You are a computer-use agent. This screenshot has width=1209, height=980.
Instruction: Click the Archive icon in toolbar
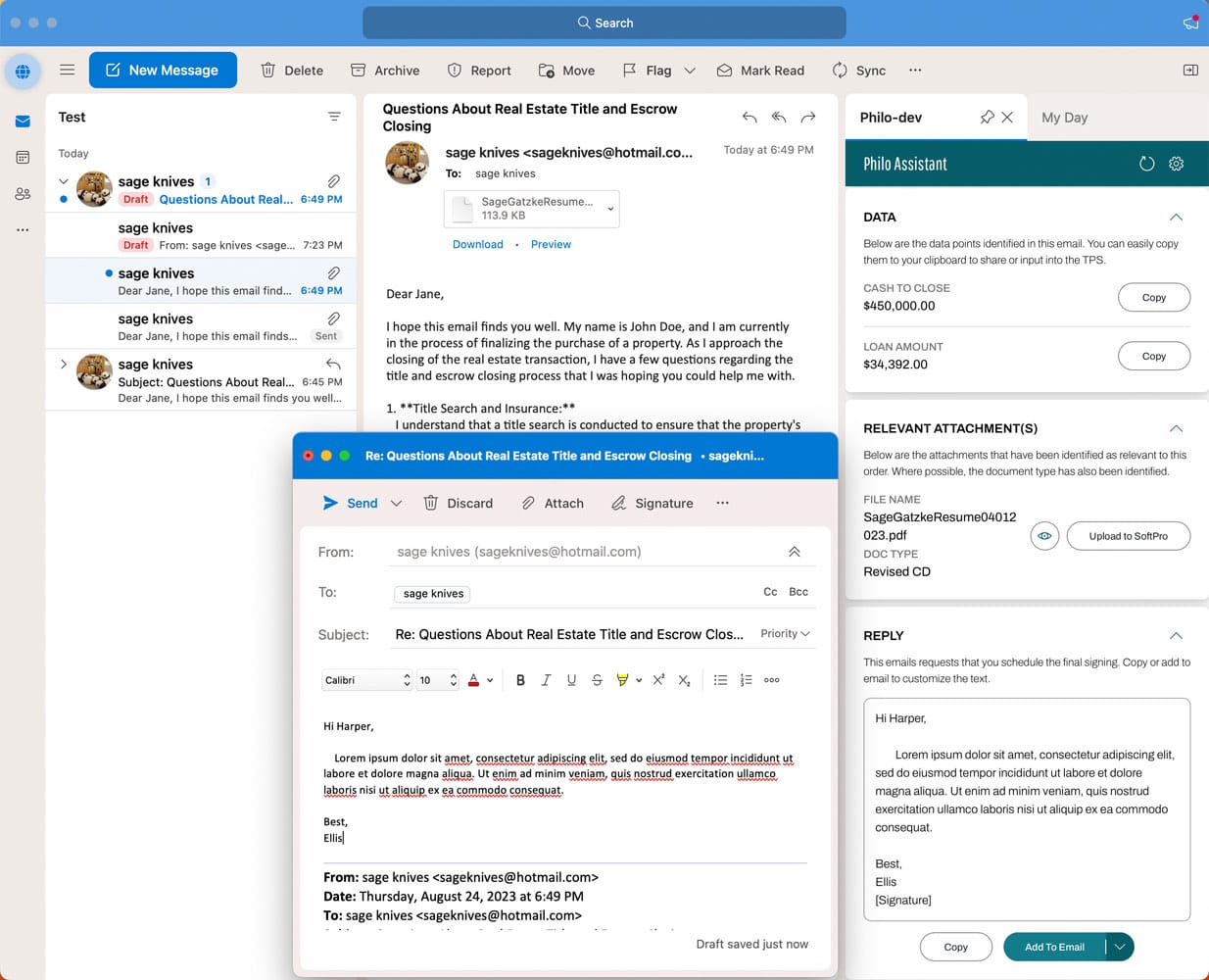(x=359, y=71)
